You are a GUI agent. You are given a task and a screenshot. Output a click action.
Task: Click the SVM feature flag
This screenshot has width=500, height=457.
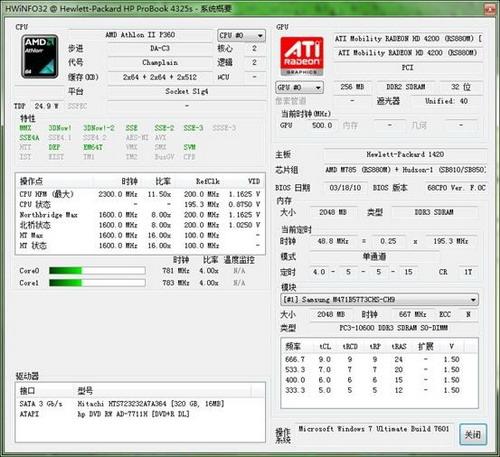189,147
